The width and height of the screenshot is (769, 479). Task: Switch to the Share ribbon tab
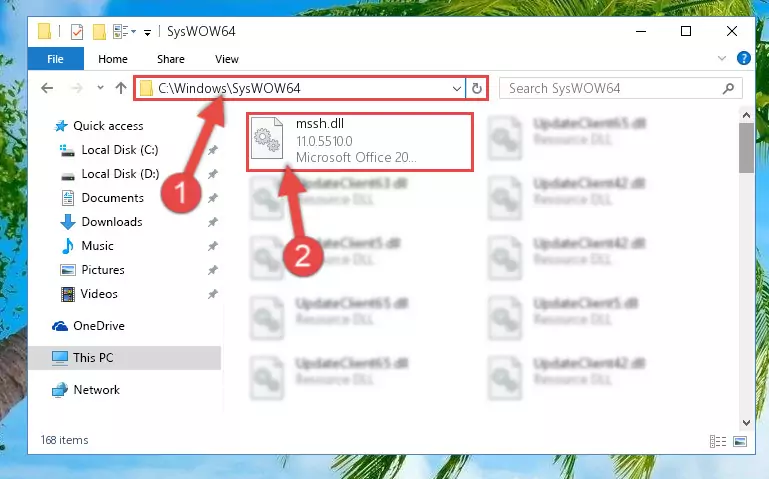click(x=171, y=59)
